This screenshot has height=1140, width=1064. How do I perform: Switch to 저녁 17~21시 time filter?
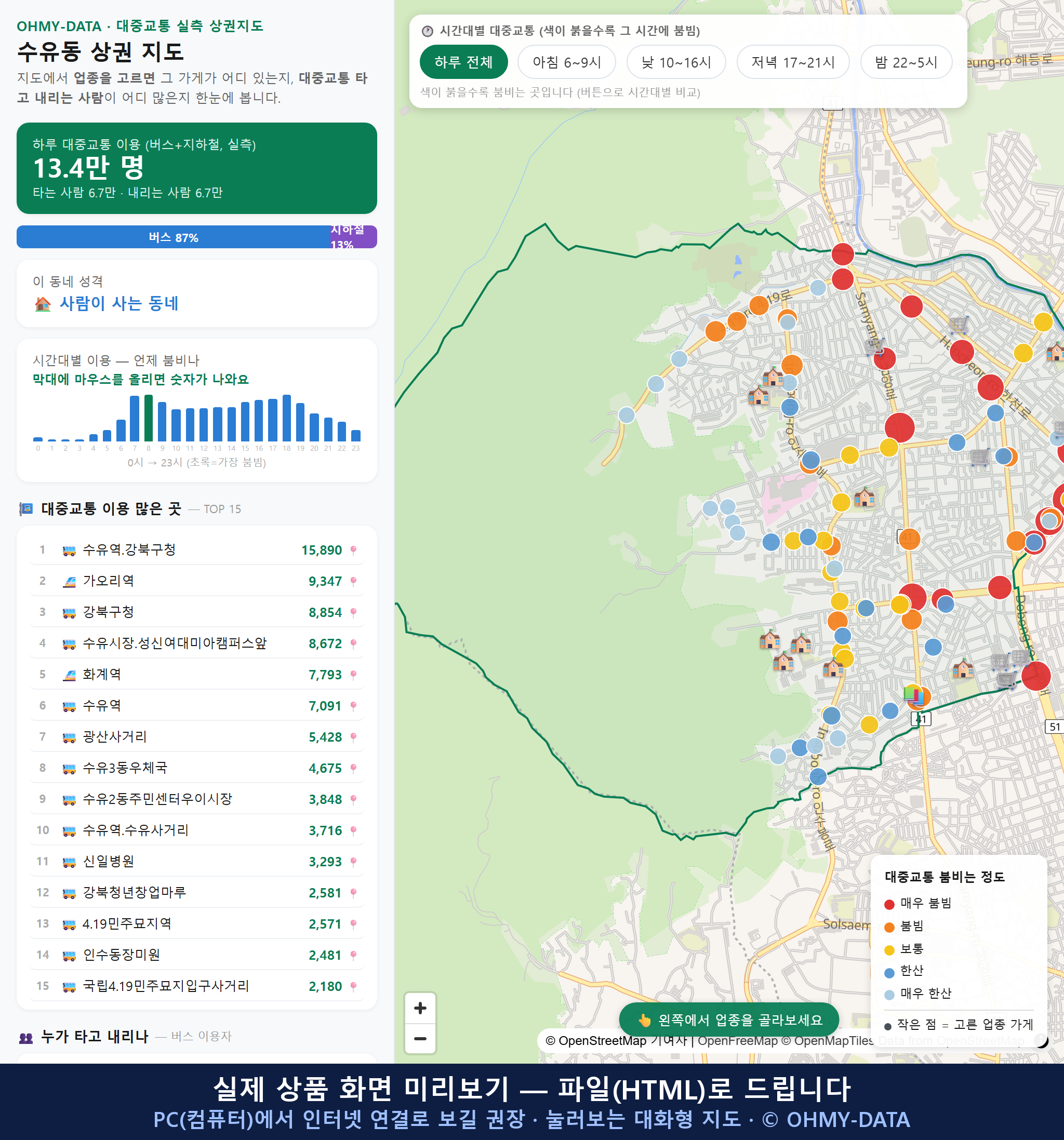click(x=793, y=62)
